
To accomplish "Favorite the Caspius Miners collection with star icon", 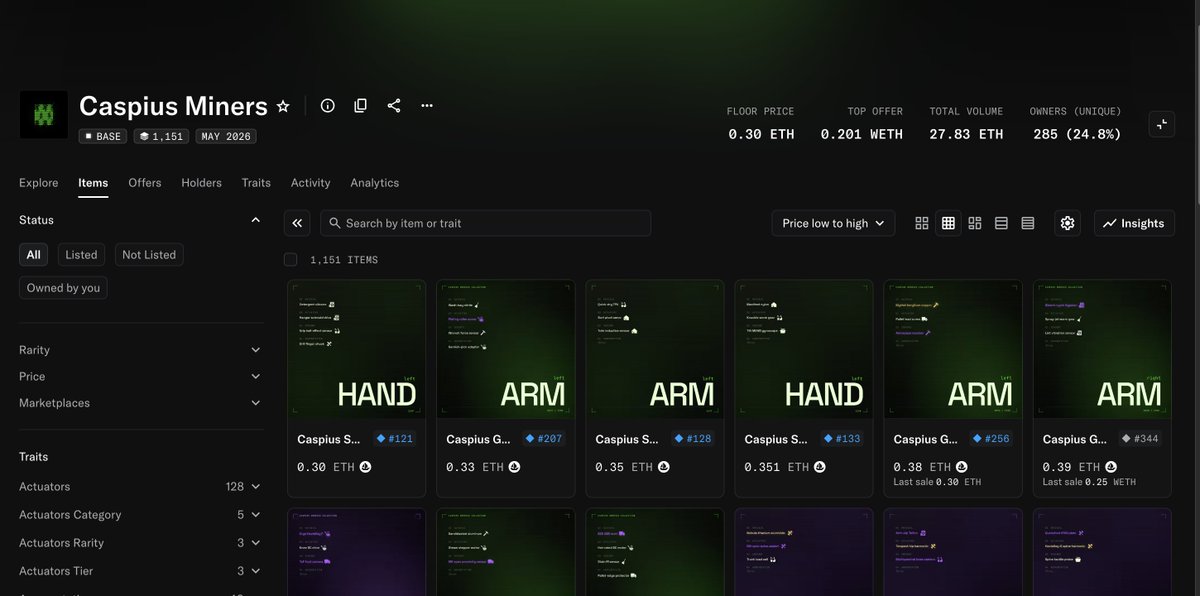I will pos(283,106).
